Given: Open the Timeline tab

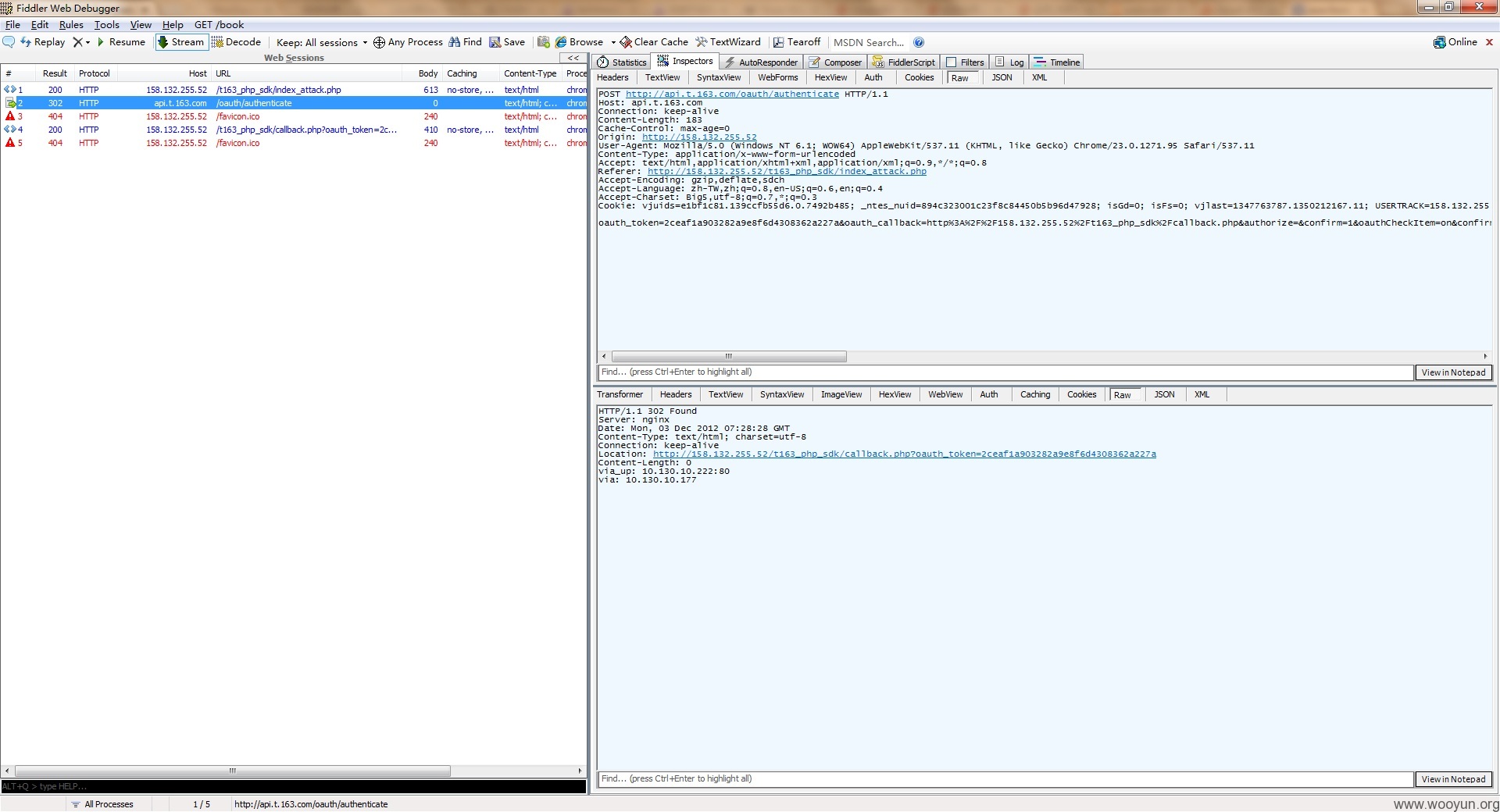Looking at the screenshot, I should click(x=1057, y=62).
